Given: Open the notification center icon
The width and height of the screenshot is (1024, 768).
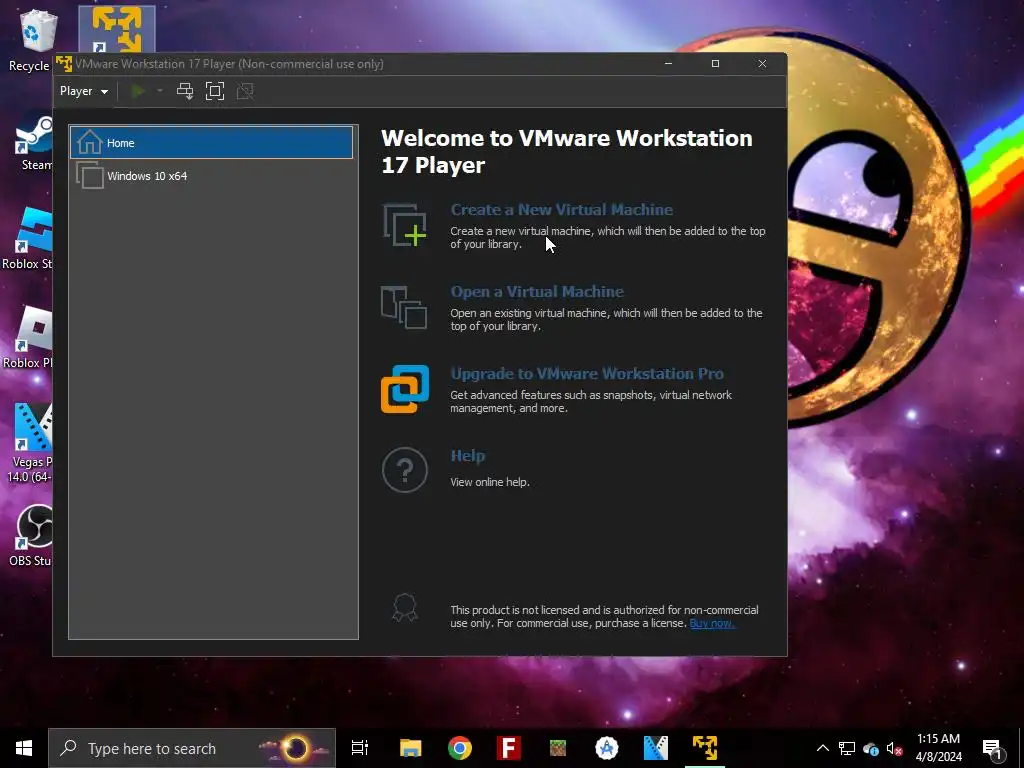Looking at the screenshot, I should click(992, 750).
